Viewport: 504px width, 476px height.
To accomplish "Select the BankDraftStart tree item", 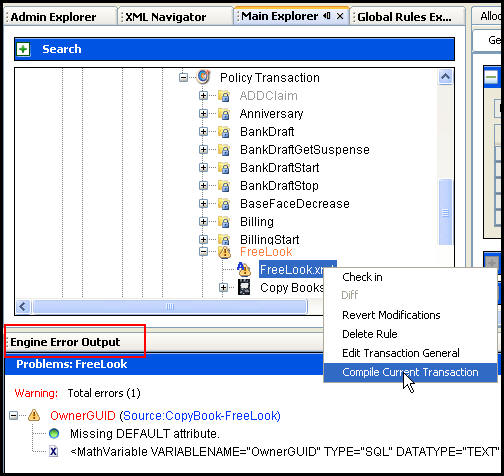I will coord(279,168).
